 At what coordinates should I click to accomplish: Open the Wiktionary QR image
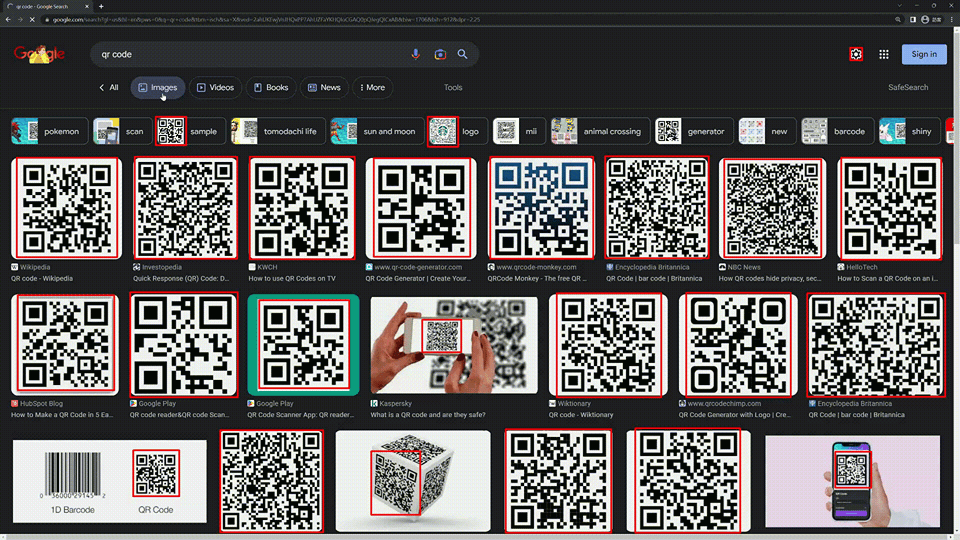(x=608, y=344)
